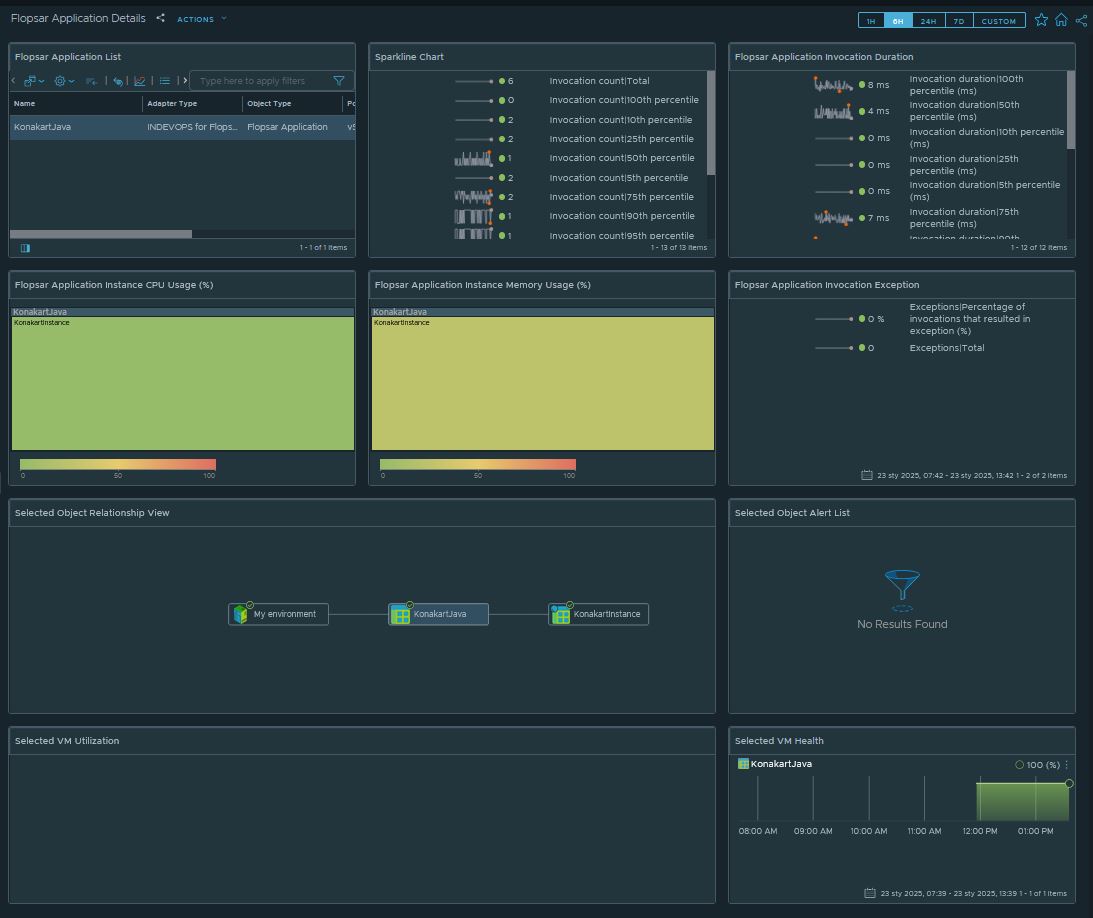
Task: Click the 'Invocation count|90th percentile' label
Action: pos(622,216)
